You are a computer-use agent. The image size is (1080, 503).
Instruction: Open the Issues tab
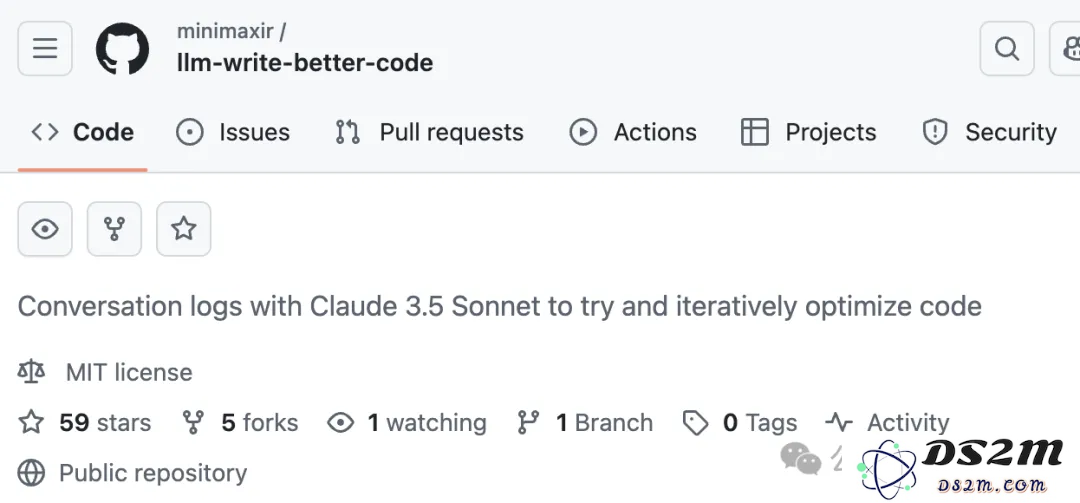tap(233, 132)
